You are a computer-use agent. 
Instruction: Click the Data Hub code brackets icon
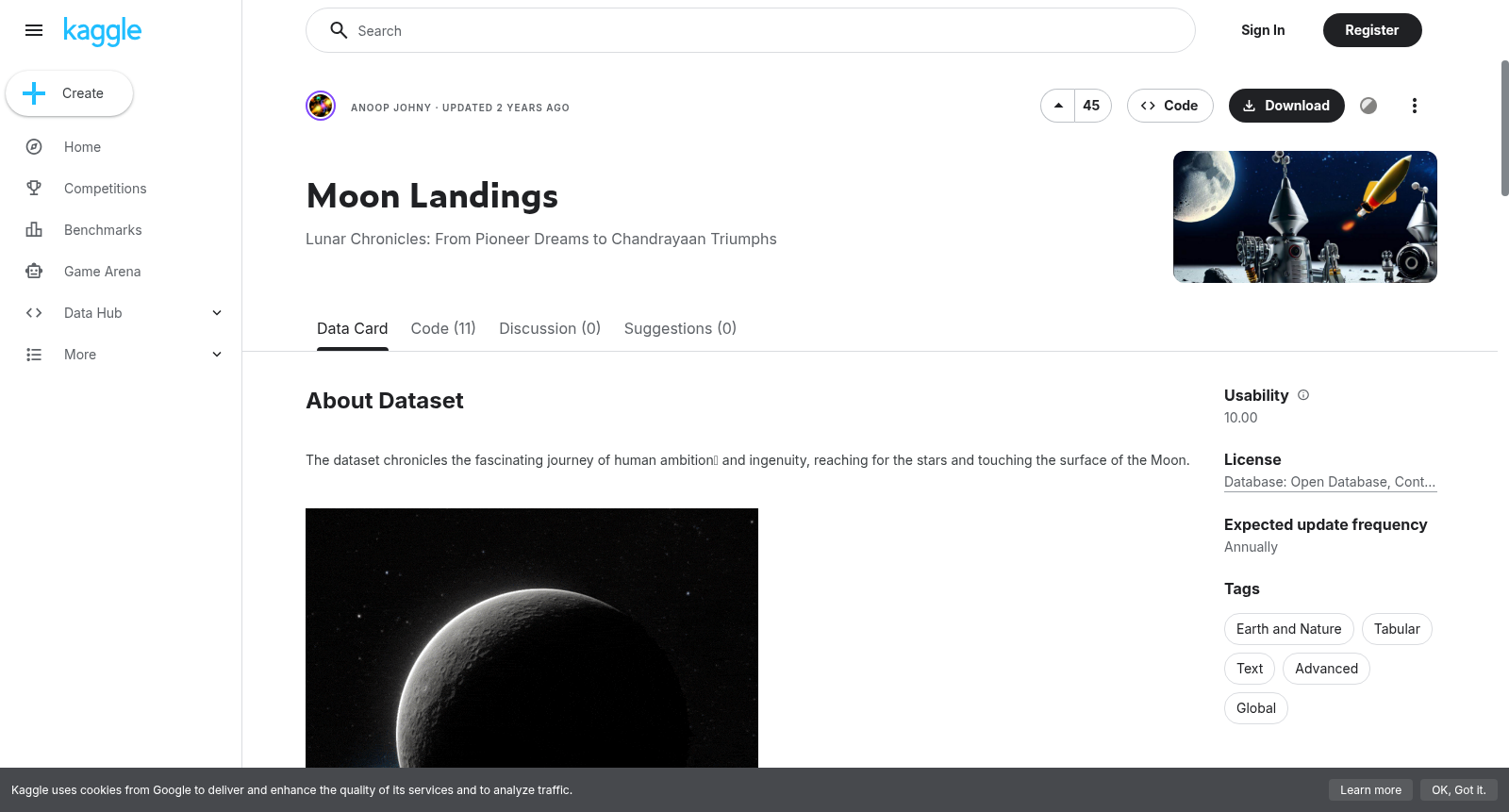click(34, 313)
